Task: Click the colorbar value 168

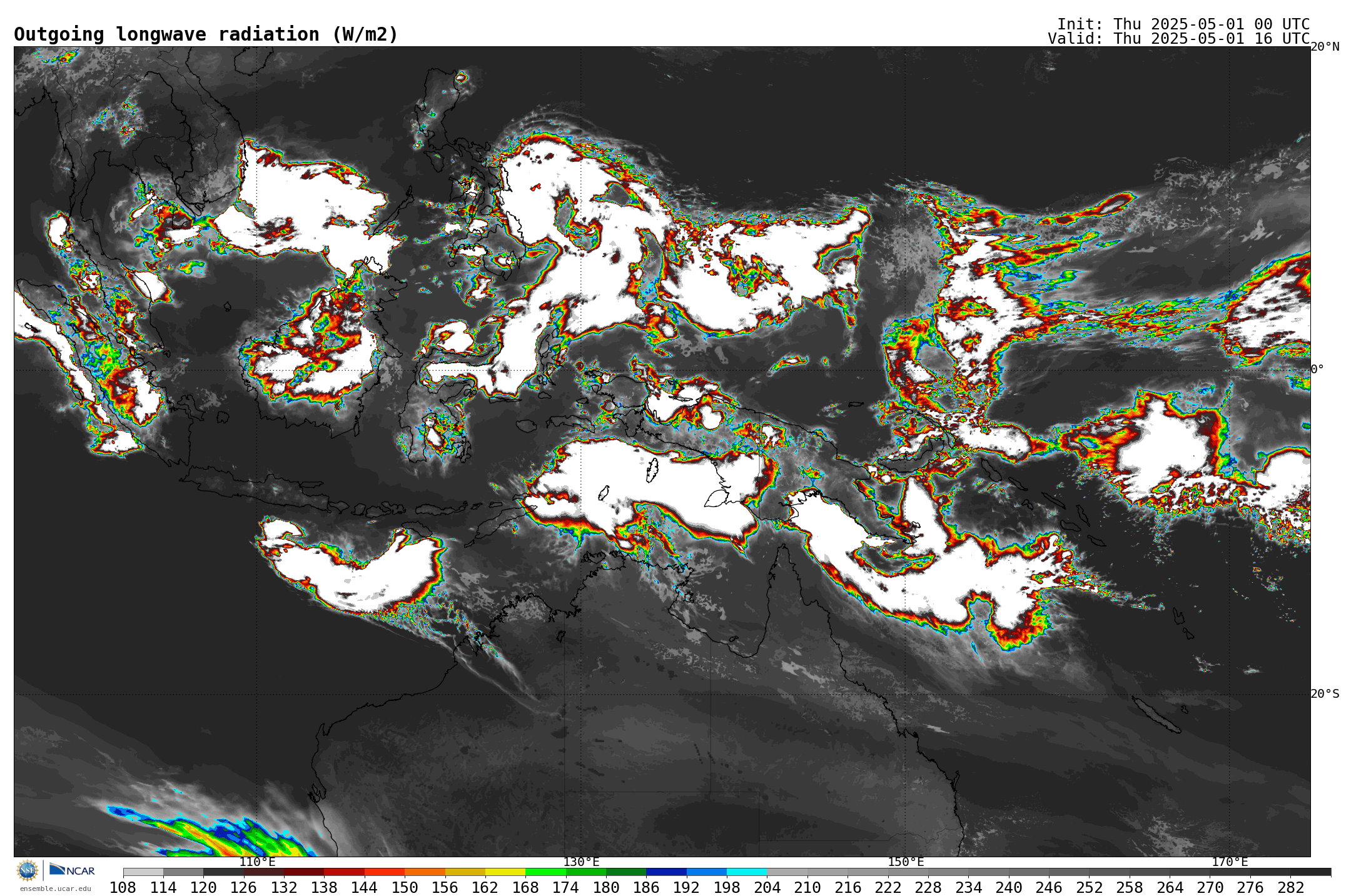Action: point(525,887)
